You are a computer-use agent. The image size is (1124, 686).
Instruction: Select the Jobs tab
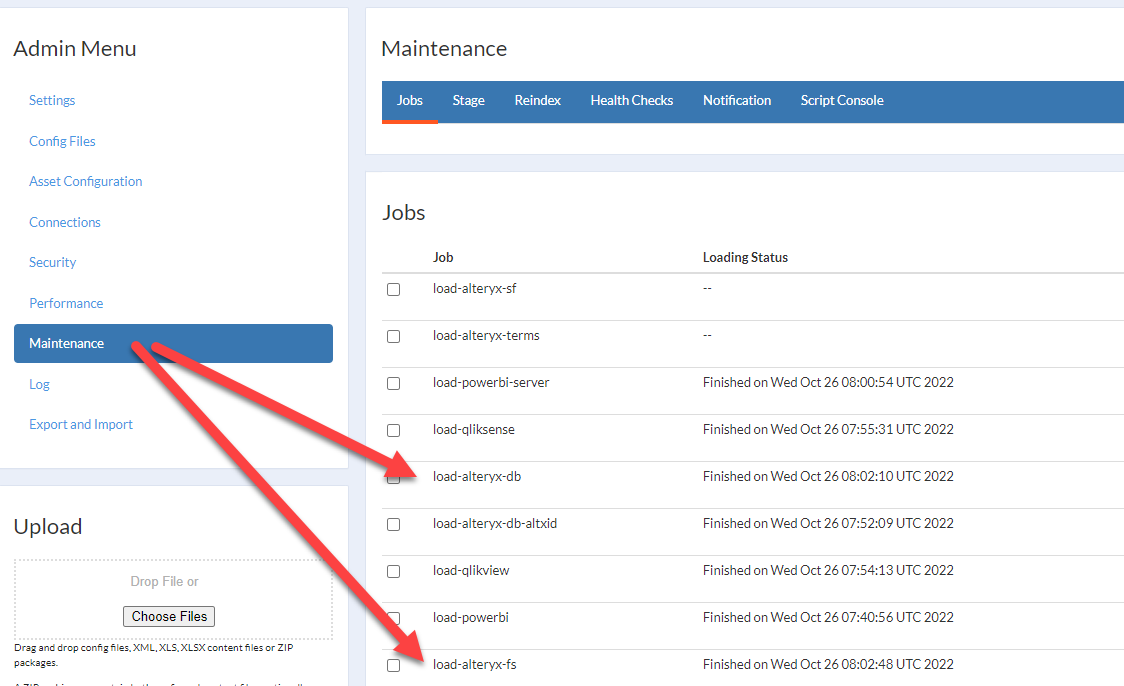pos(409,100)
